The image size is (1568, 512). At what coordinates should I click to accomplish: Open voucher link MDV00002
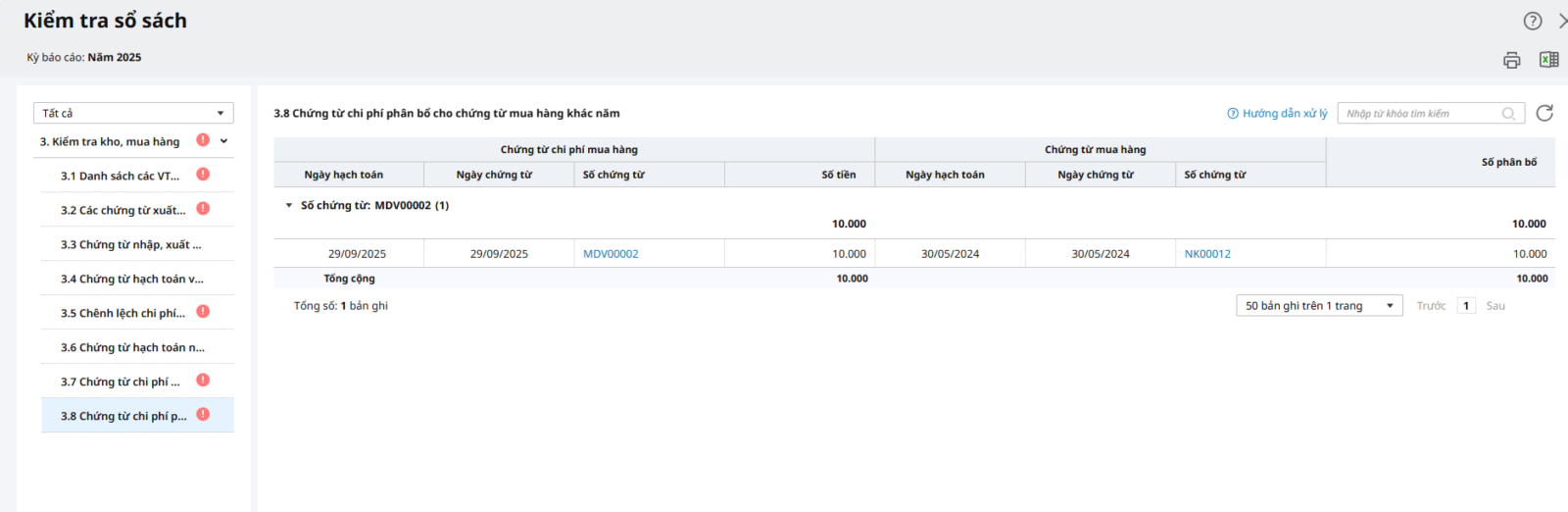click(611, 254)
